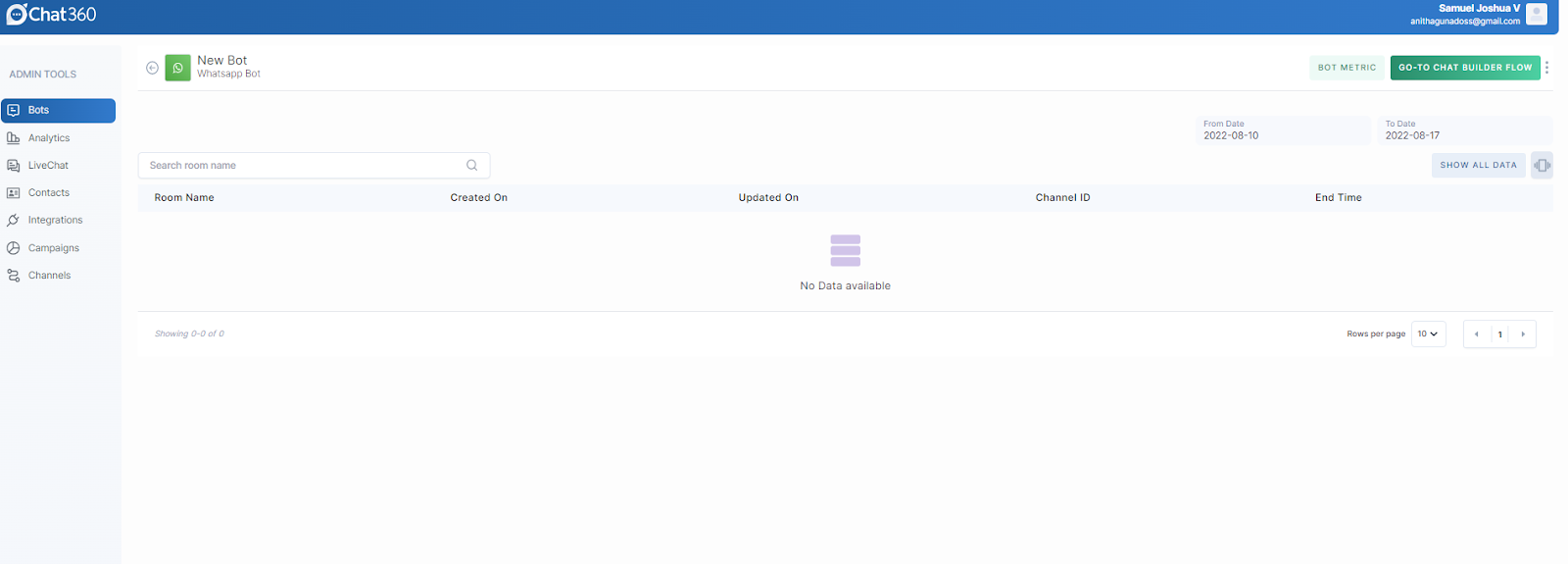Viewport: 1568px width, 564px height.
Task: Click the Samuel Joshua V username
Action: [1479, 8]
